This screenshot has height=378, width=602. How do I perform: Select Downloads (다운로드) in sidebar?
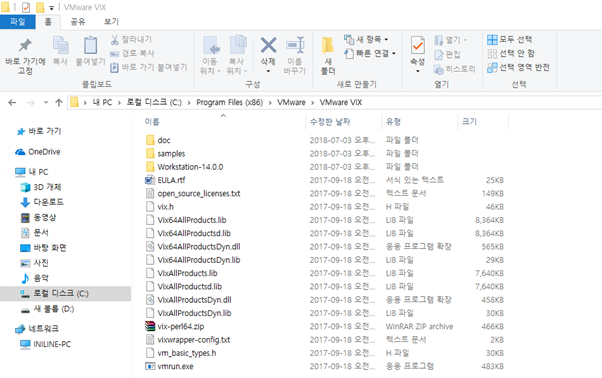click(x=42, y=202)
